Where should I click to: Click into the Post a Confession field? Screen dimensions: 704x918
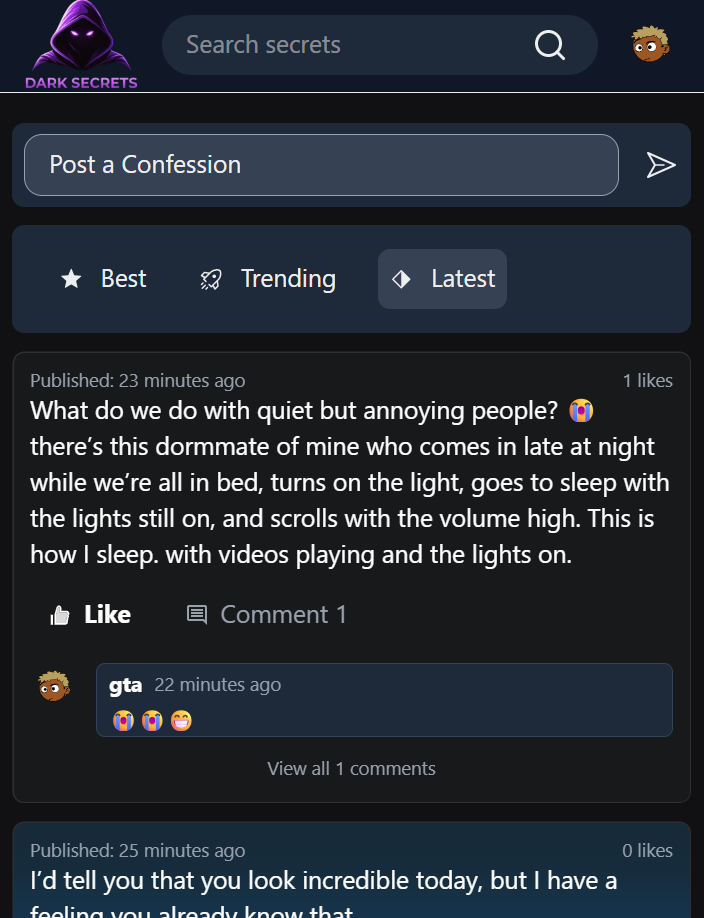pos(321,165)
